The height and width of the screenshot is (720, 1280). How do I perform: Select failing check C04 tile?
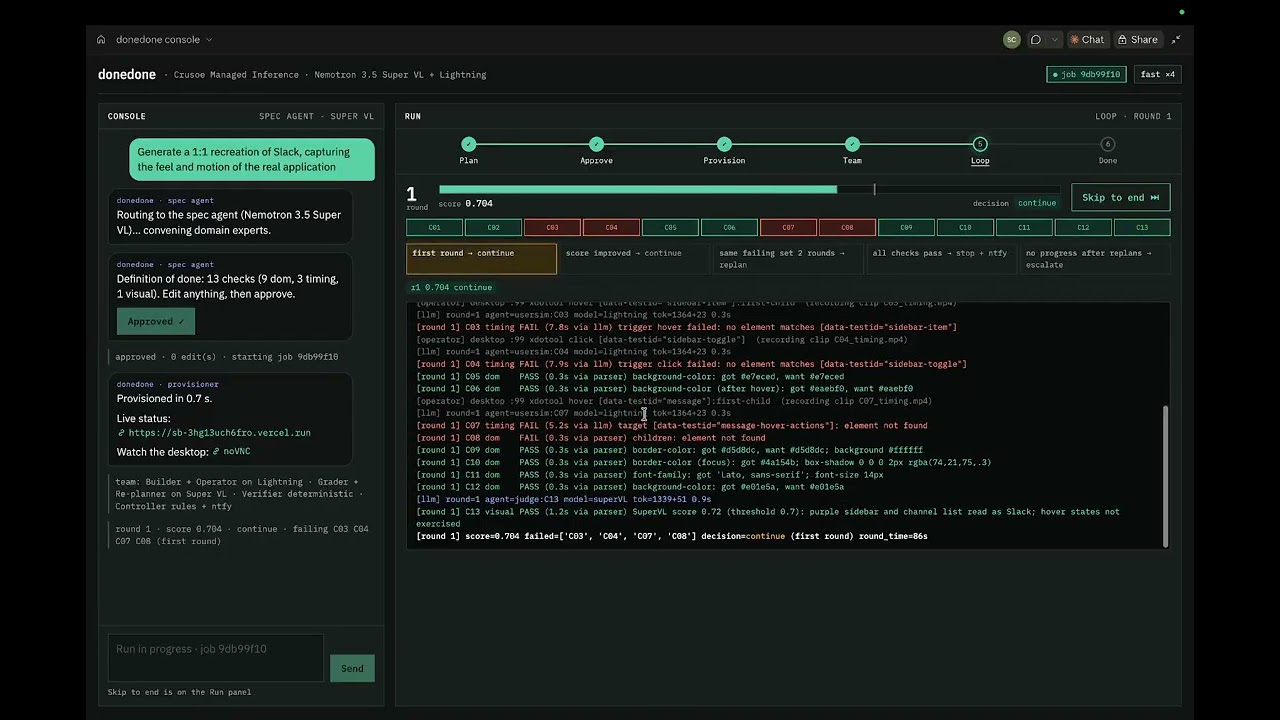pos(611,227)
